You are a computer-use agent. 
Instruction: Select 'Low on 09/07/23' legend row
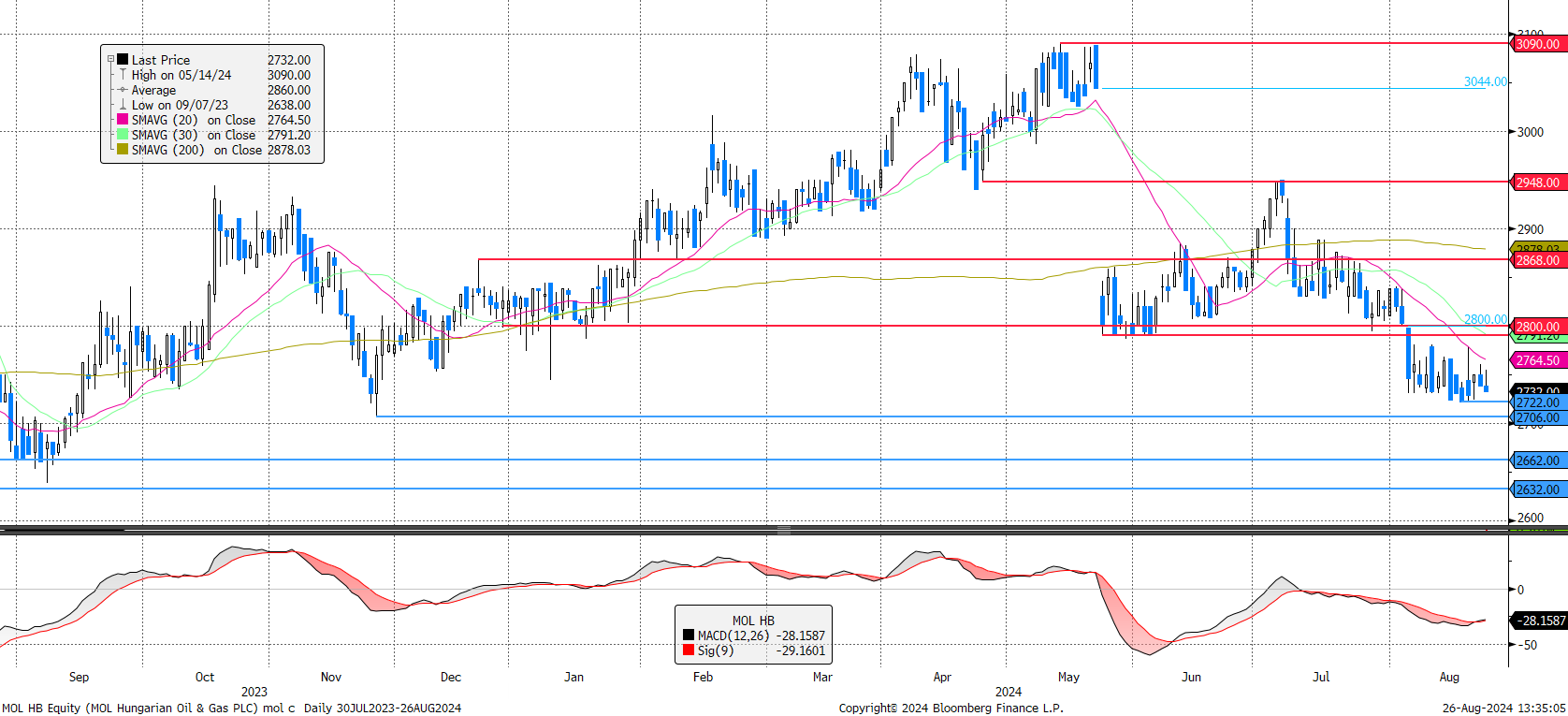click(x=180, y=105)
